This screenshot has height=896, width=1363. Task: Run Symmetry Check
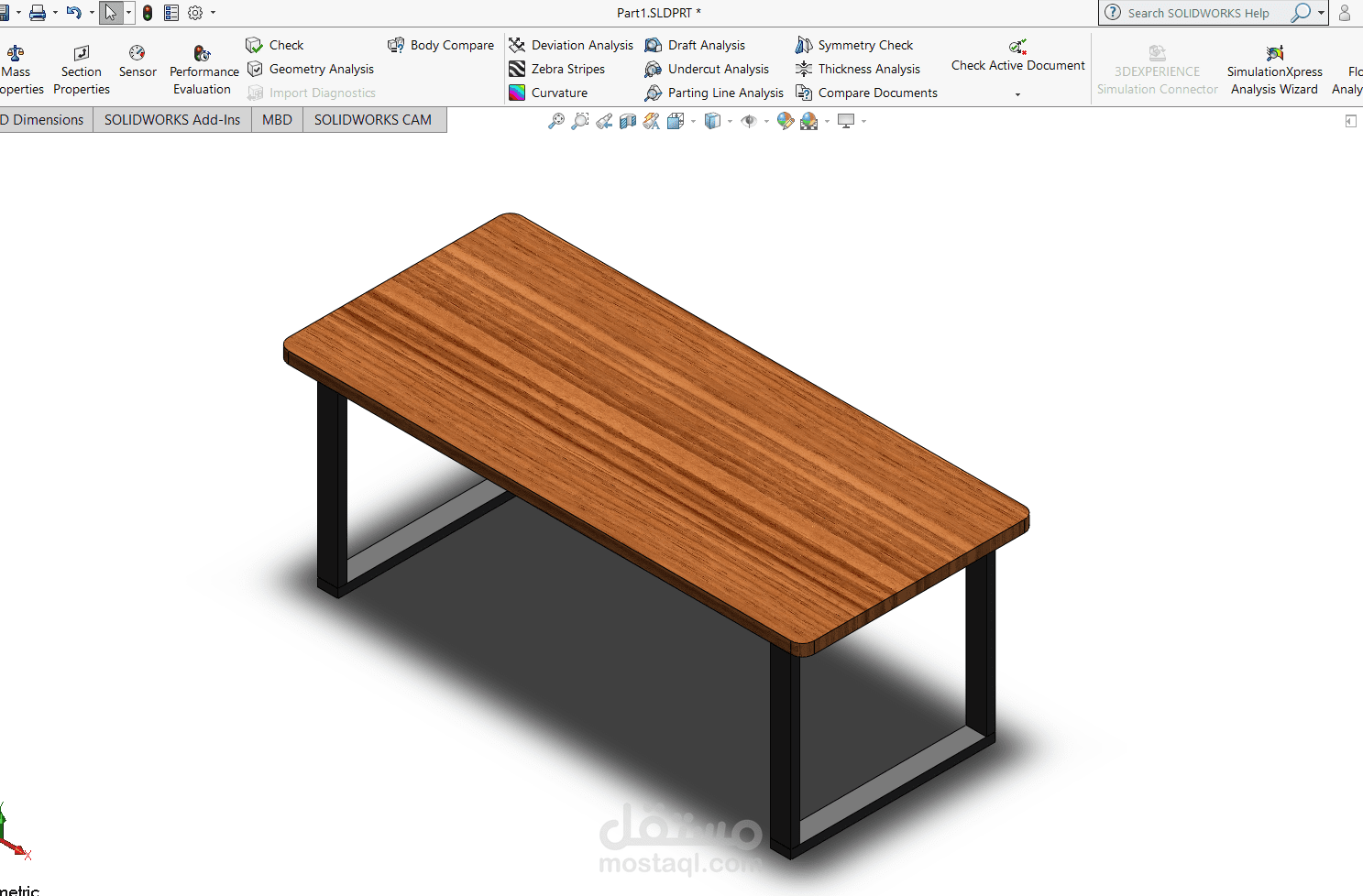[x=854, y=45]
